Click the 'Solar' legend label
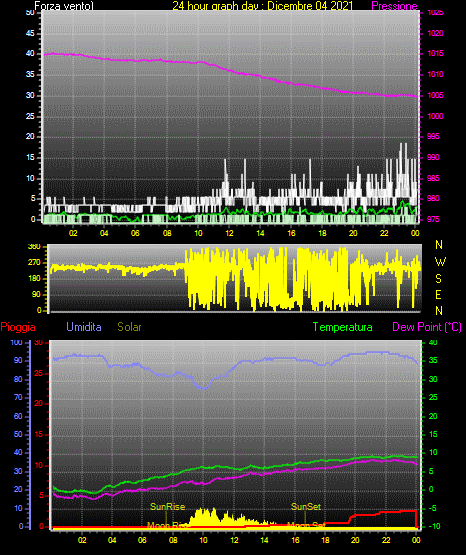This screenshot has width=466, height=555. coord(129,327)
